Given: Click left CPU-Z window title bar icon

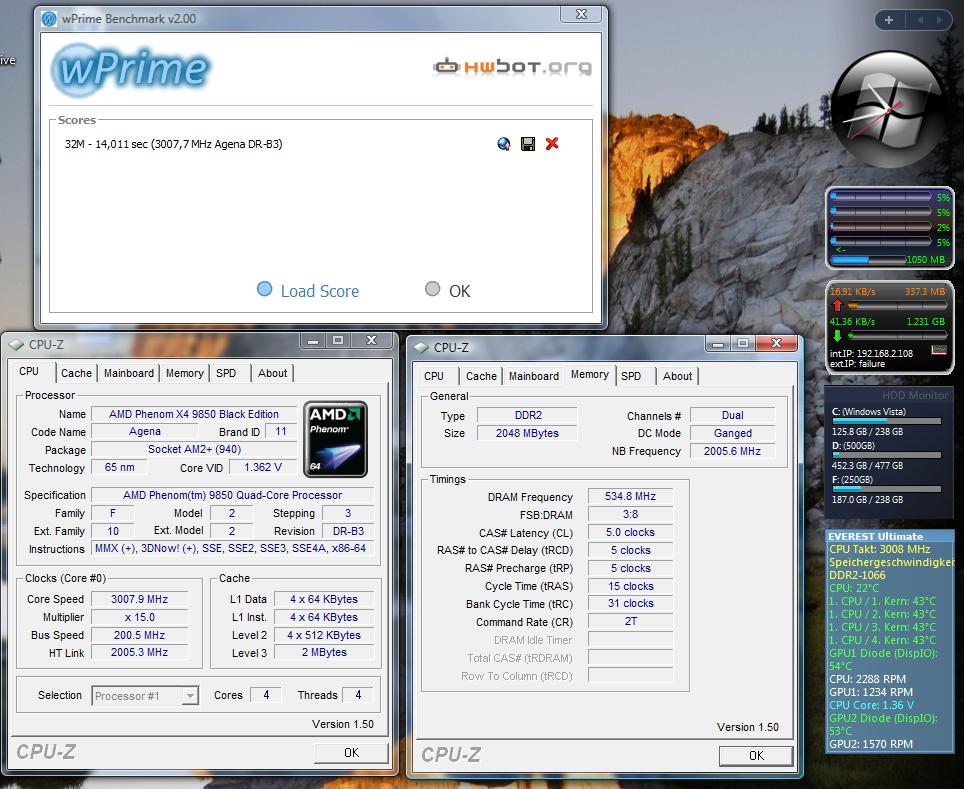Looking at the screenshot, I should tap(17, 344).
